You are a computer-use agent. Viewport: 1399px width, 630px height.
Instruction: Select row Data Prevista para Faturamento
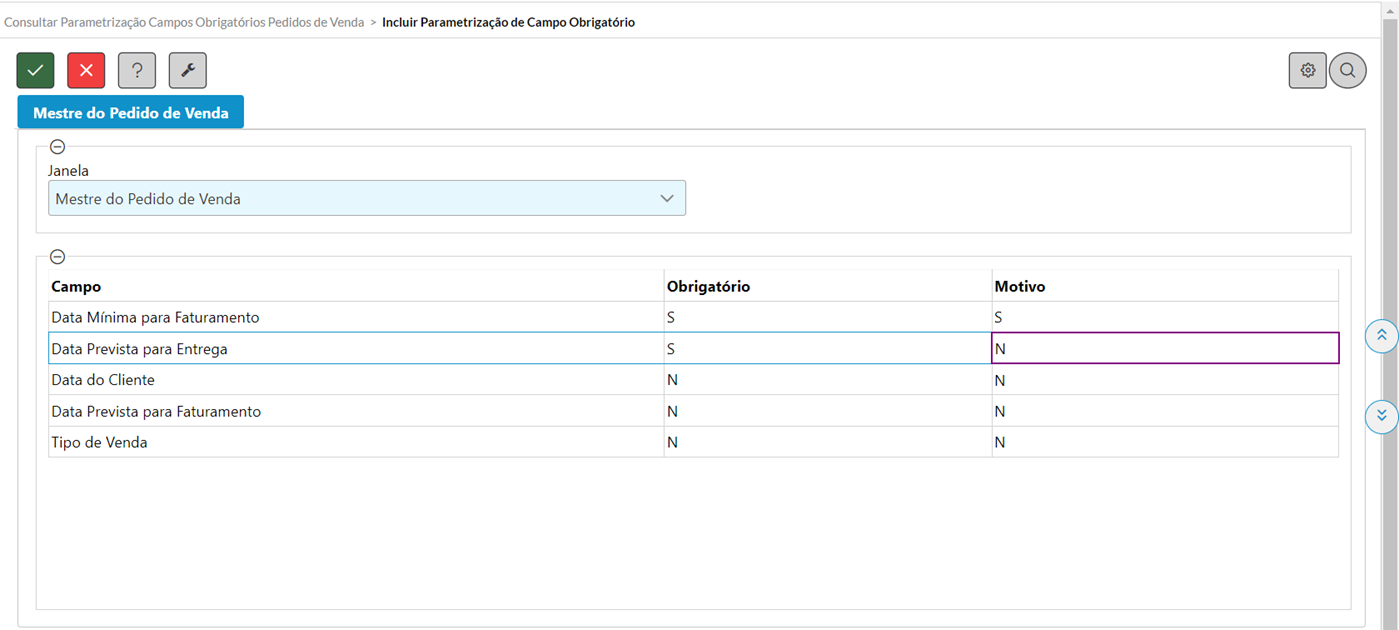(x=693, y=411)
